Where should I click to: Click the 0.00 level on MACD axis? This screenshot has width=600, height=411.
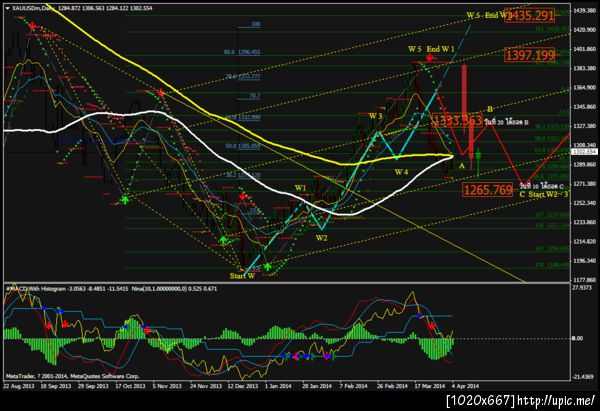pyautogui.click(x=577, y=338)
